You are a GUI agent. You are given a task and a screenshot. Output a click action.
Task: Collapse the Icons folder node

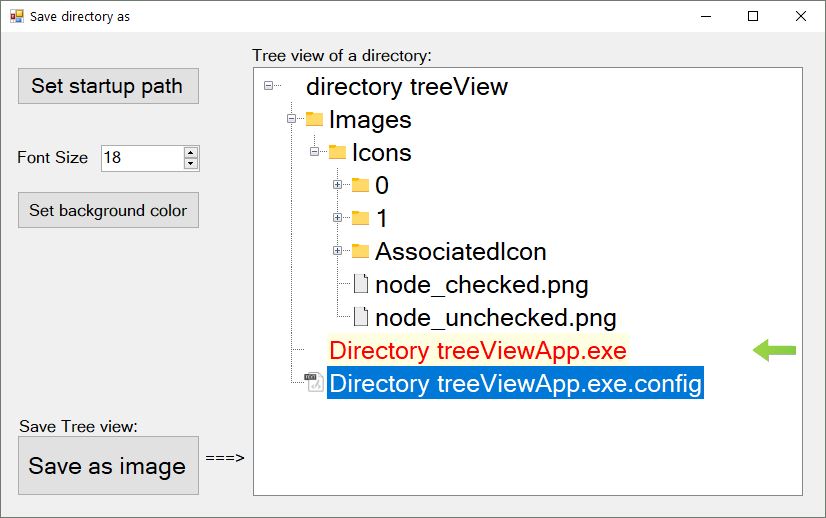(314, 152)
